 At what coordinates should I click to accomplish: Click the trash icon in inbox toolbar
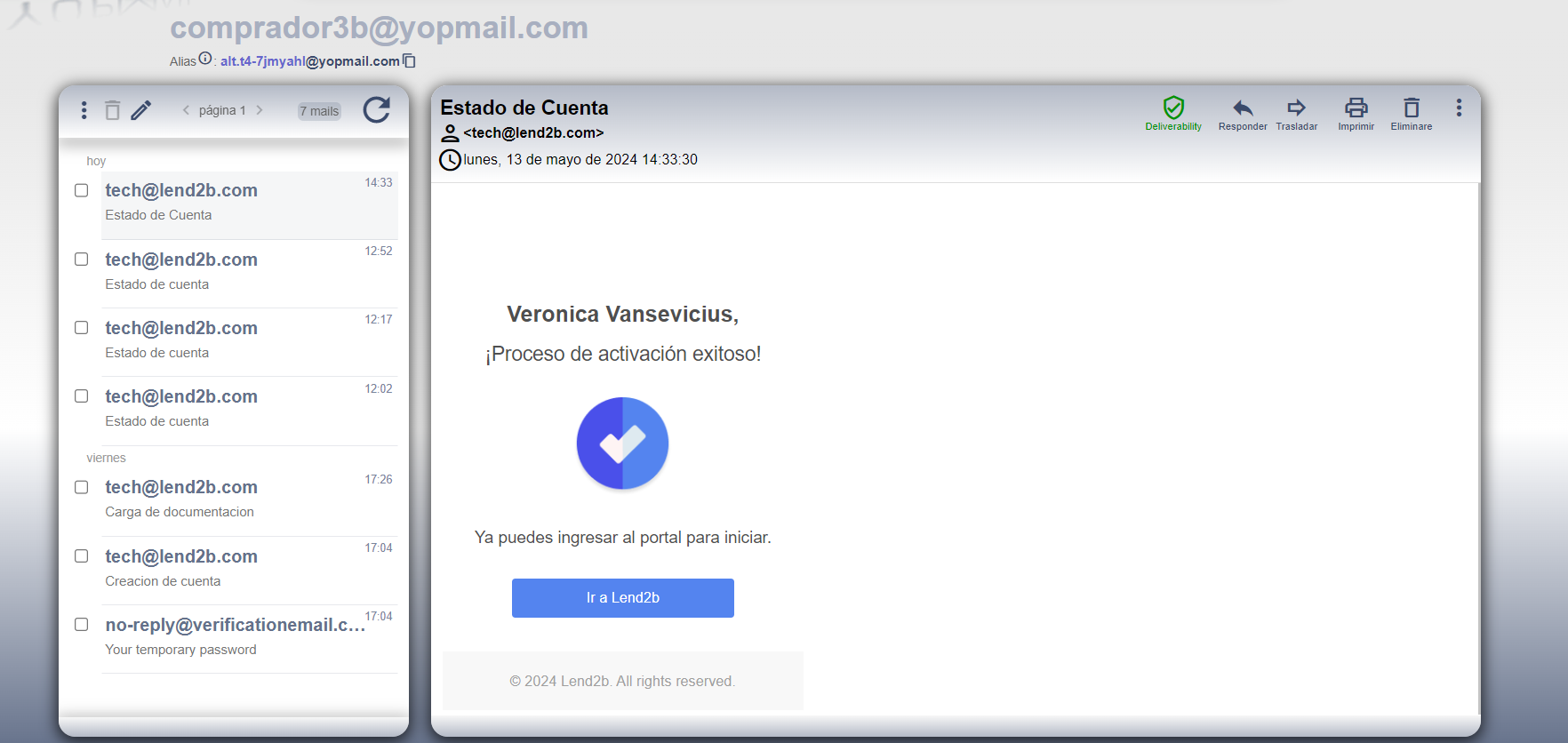(x=112, y=110)
